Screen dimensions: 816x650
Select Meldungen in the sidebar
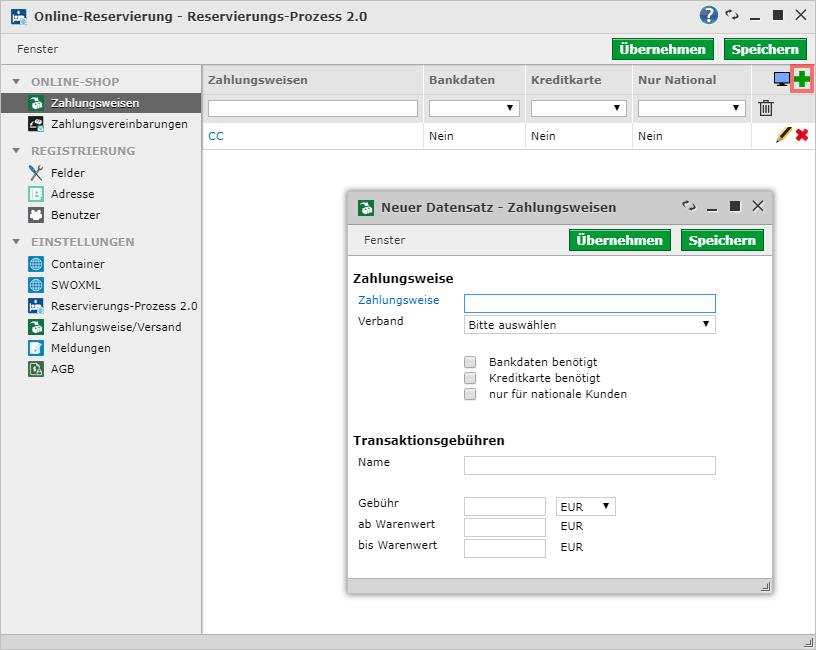coord(81,348)
